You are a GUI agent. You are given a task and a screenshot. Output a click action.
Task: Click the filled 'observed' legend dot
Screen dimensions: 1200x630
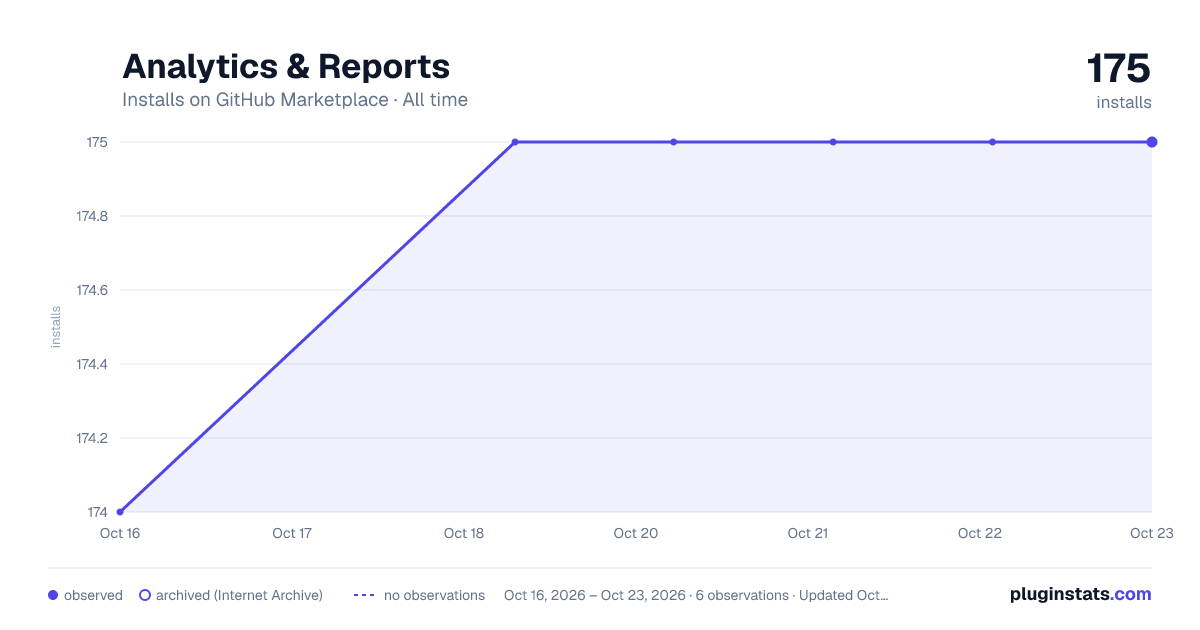[53, 595]
